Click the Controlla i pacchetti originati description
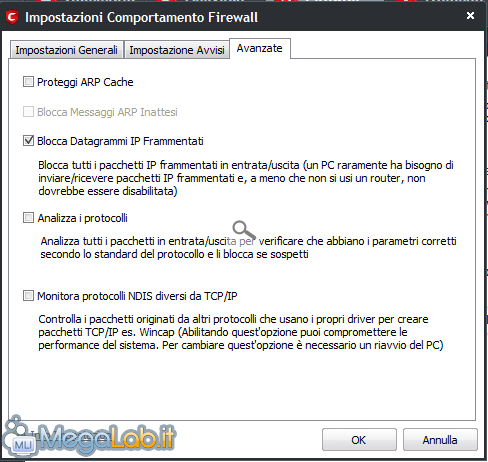The height and width of the screenshot is (462, 488). [x=241, y=332]
